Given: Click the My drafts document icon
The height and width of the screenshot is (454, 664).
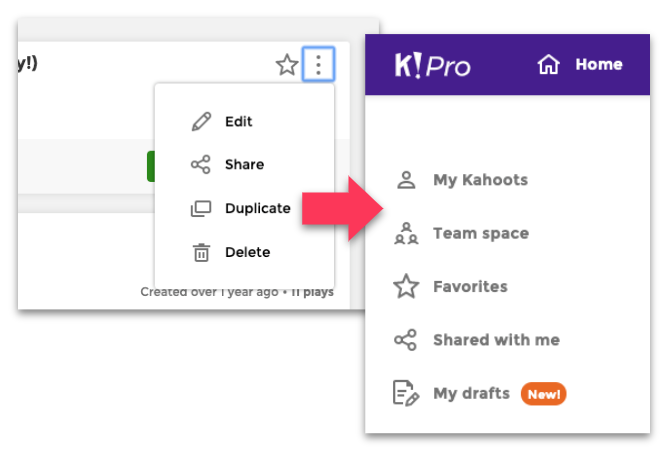Looking at the screenshot, I should click(x=406, y=393).
